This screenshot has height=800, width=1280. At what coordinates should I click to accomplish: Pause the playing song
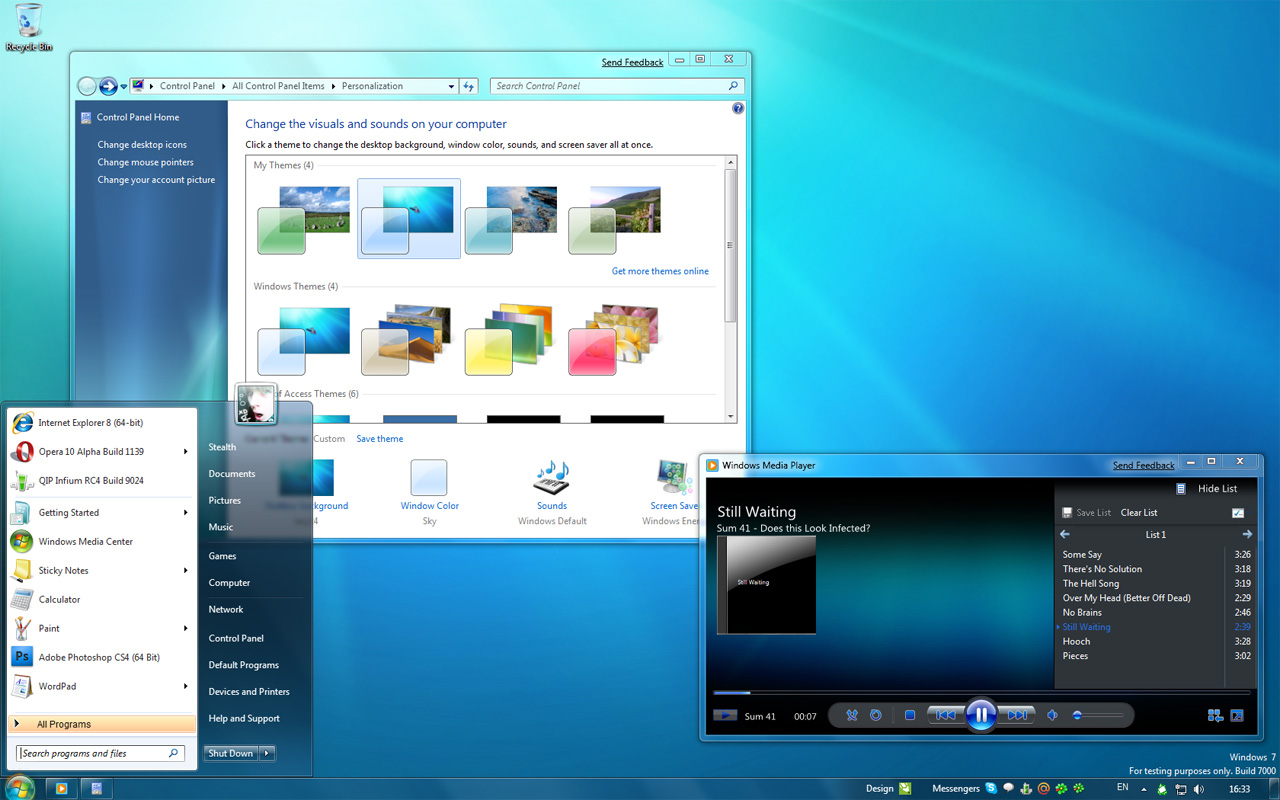[x=981, y=715]
